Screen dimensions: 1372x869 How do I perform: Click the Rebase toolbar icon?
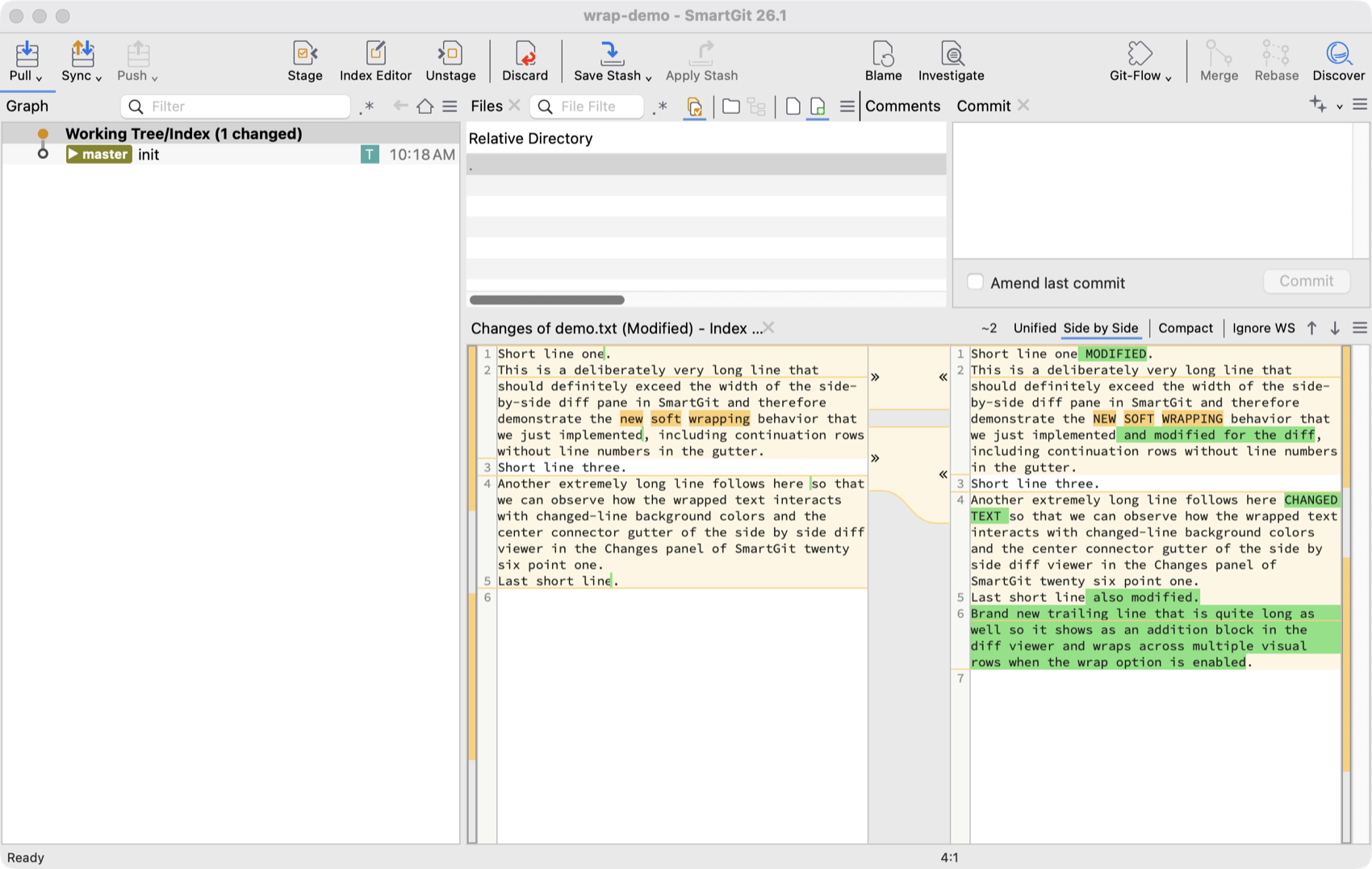pos(1276,54)
